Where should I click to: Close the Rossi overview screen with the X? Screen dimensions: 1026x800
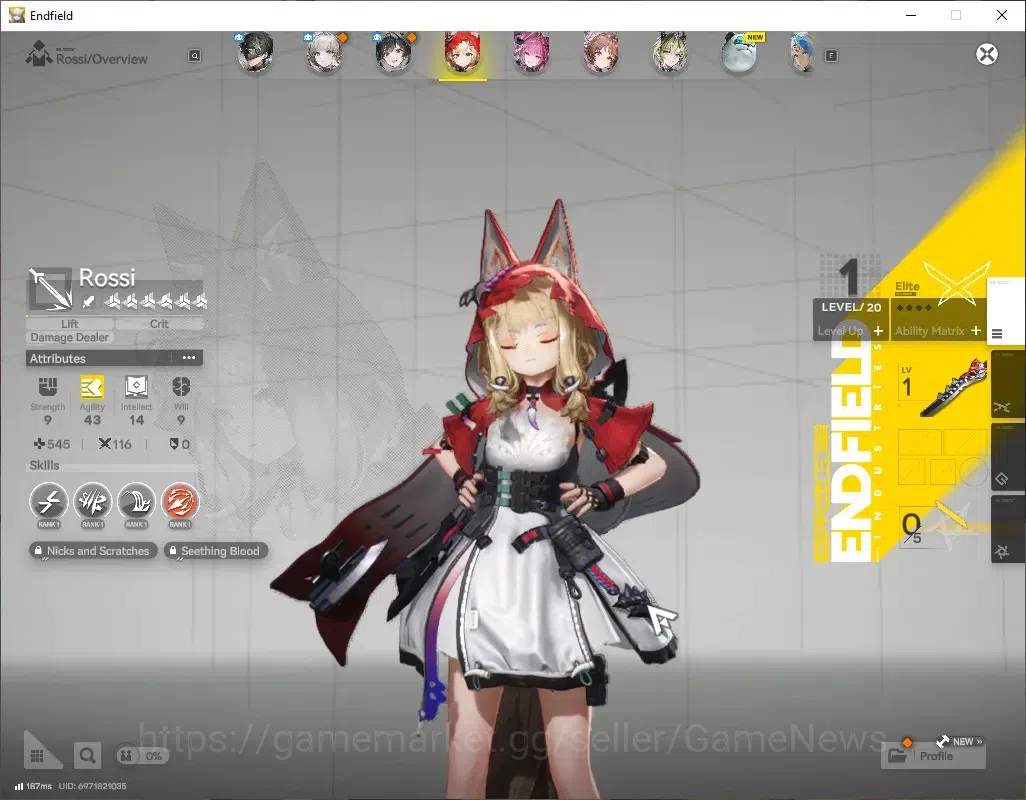[x=987, y=54]
